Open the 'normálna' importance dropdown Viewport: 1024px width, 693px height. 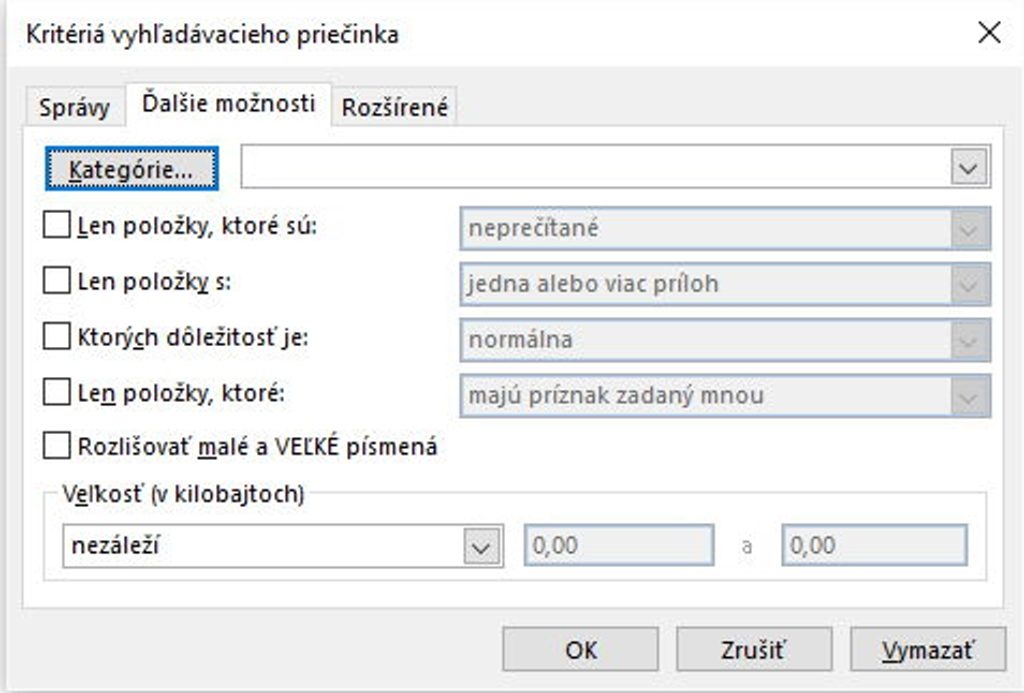tap(967, 340)
